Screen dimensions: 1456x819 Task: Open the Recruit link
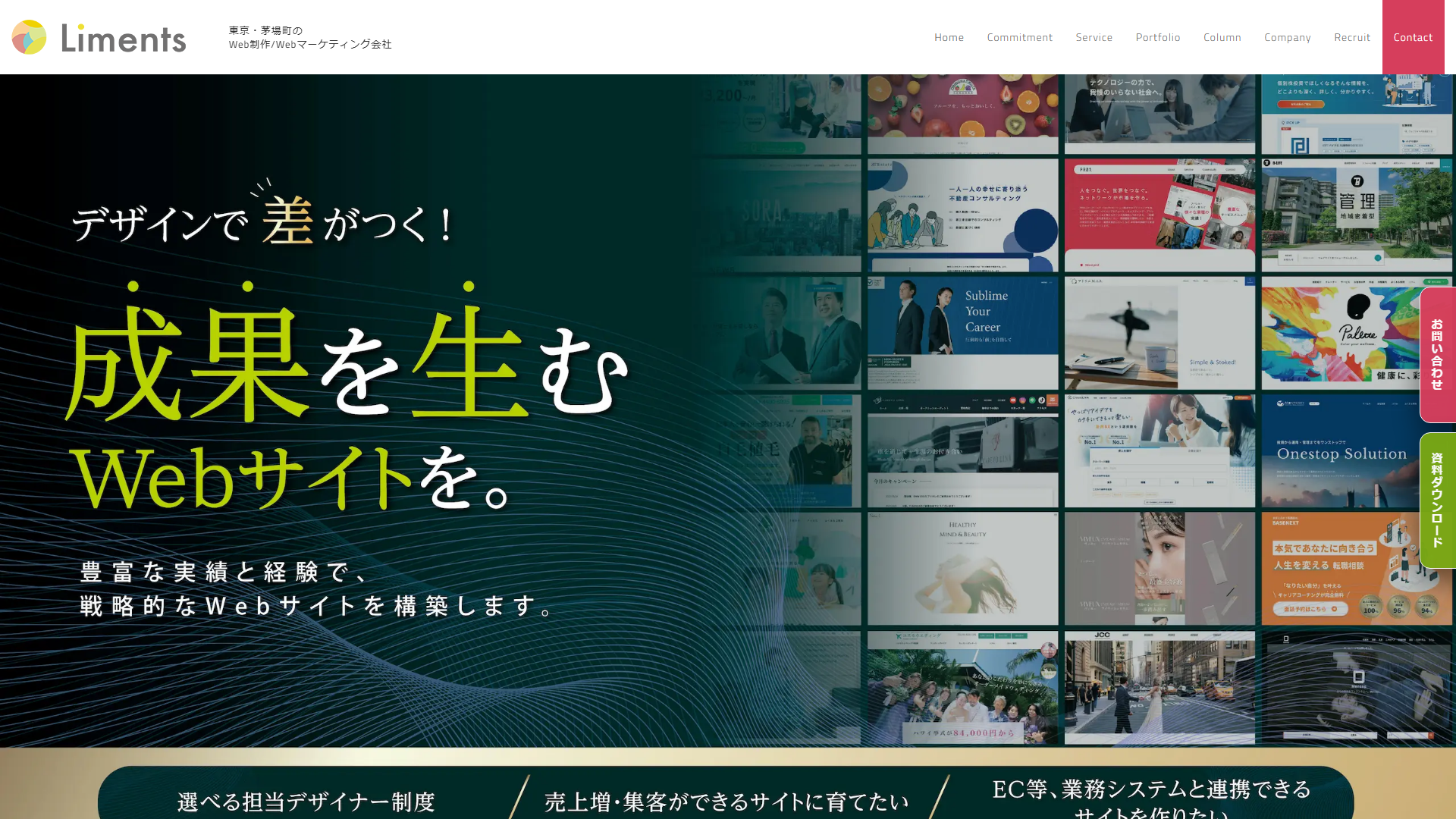(1351, 37)
